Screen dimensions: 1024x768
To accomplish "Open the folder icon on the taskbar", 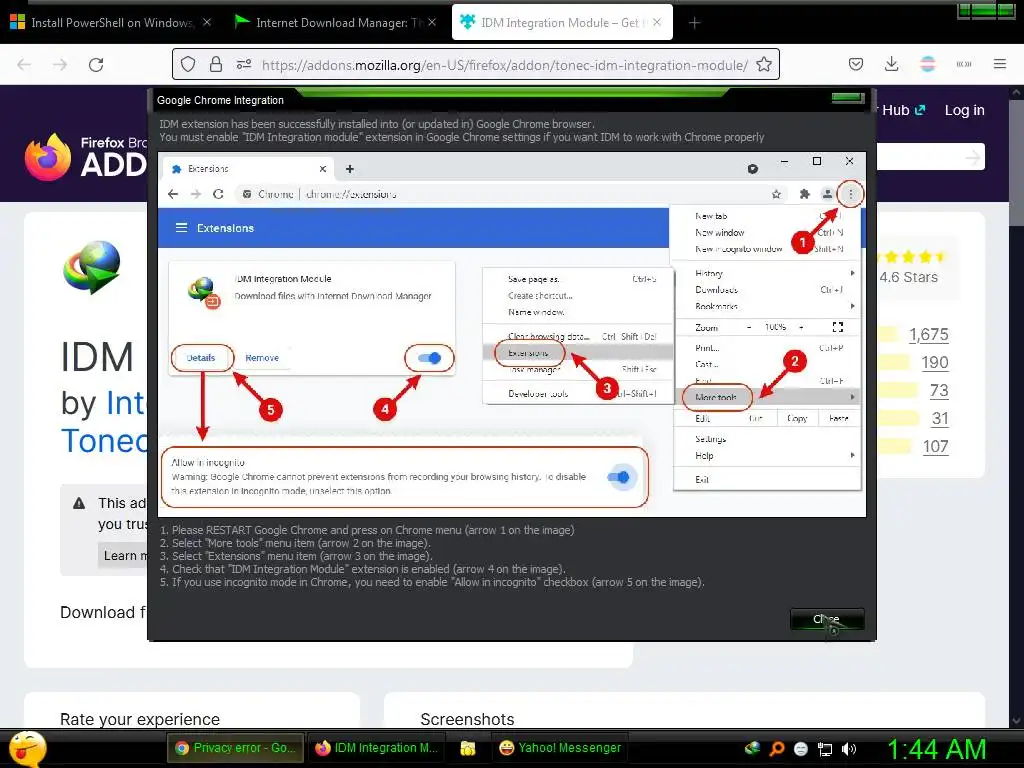I will [x=468, y=748].
